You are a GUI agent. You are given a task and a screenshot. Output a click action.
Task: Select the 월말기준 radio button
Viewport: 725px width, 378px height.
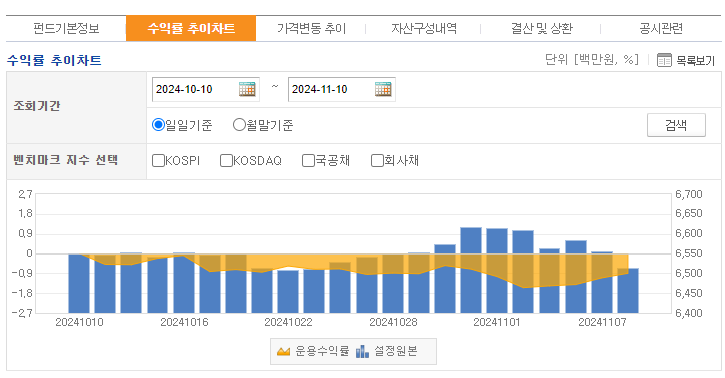239,125
